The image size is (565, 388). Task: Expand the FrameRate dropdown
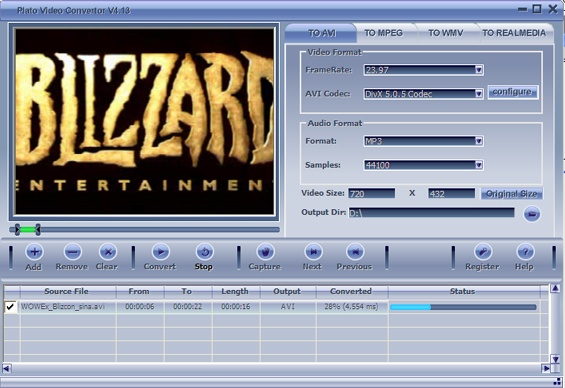pos(479,70)
